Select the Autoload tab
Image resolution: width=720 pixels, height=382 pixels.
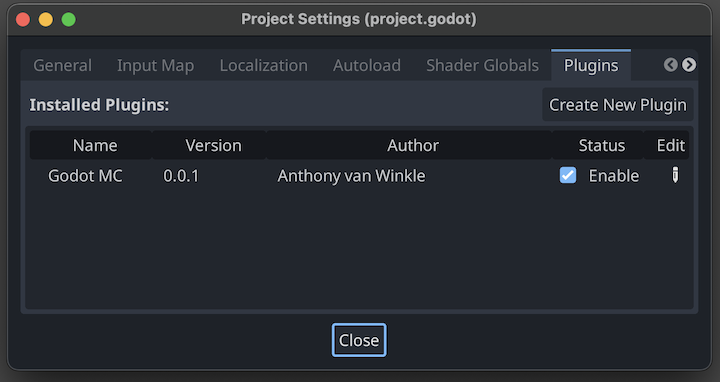(x=367, y=65)
